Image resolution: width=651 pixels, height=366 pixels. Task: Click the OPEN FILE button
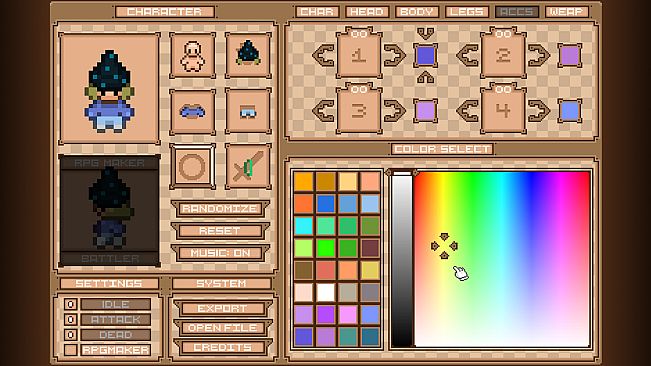coord(223,328)
